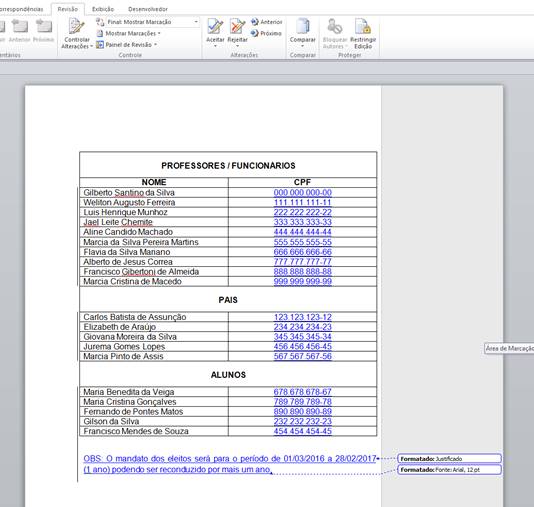The image size is (534, 507).
Task: Click the PAIS section heading
Action: point(228,300)
